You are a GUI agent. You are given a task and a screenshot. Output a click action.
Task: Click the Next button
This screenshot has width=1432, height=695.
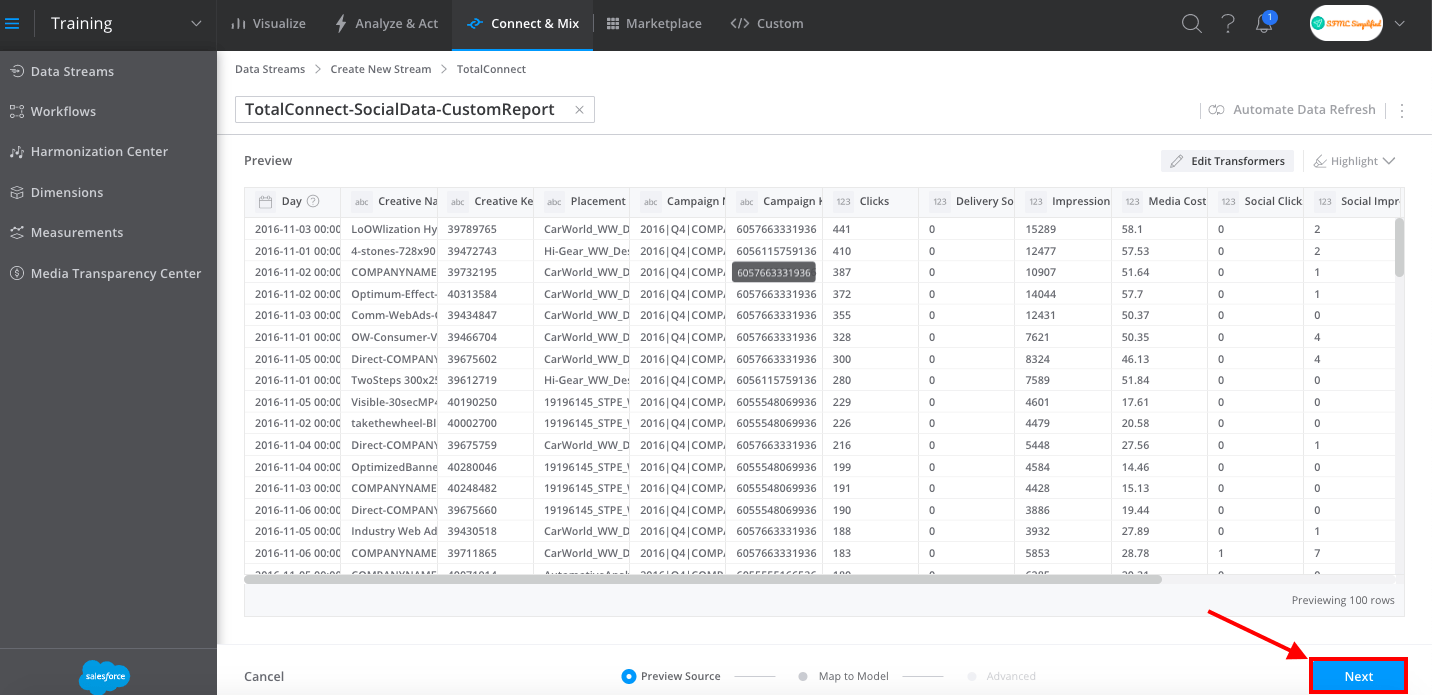coord(1358,676)
